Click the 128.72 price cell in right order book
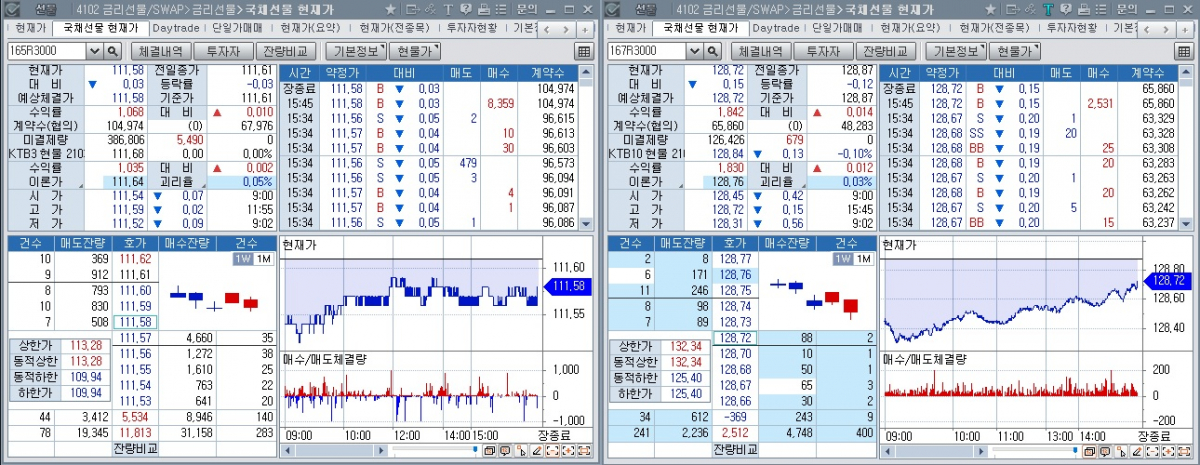This screenshot has width=1200, height=465. coord(733,338)
